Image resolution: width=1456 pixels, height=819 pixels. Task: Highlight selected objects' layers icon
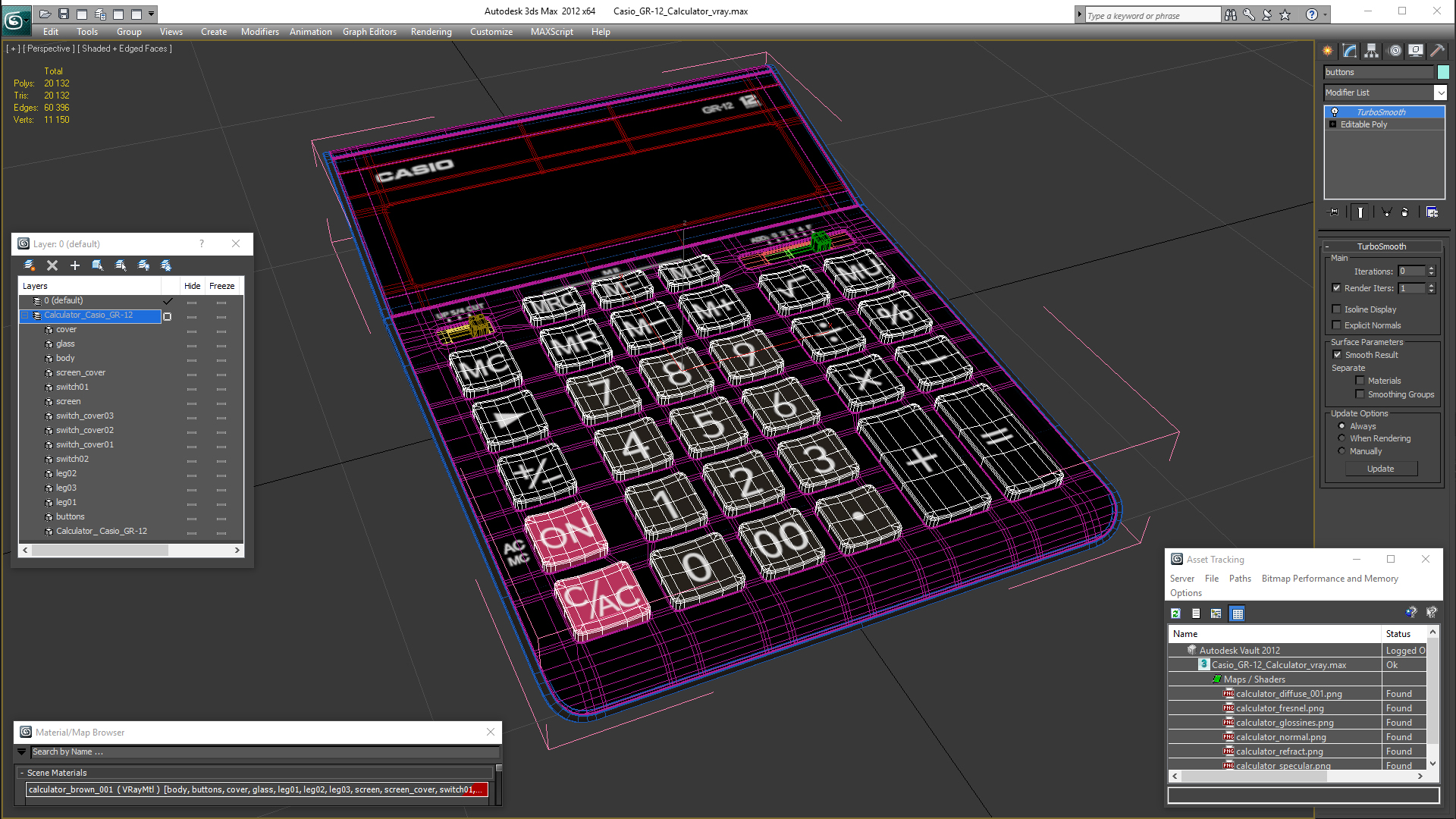coord(121,265)
